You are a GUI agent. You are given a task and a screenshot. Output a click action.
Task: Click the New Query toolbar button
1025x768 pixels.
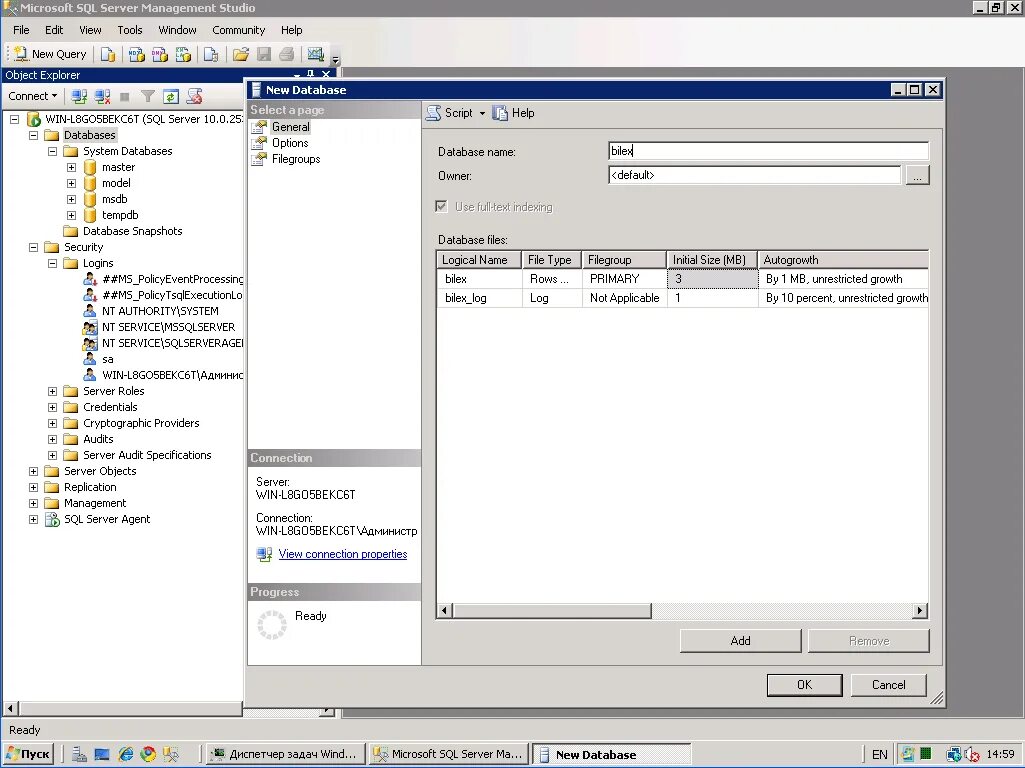(50, 54)
